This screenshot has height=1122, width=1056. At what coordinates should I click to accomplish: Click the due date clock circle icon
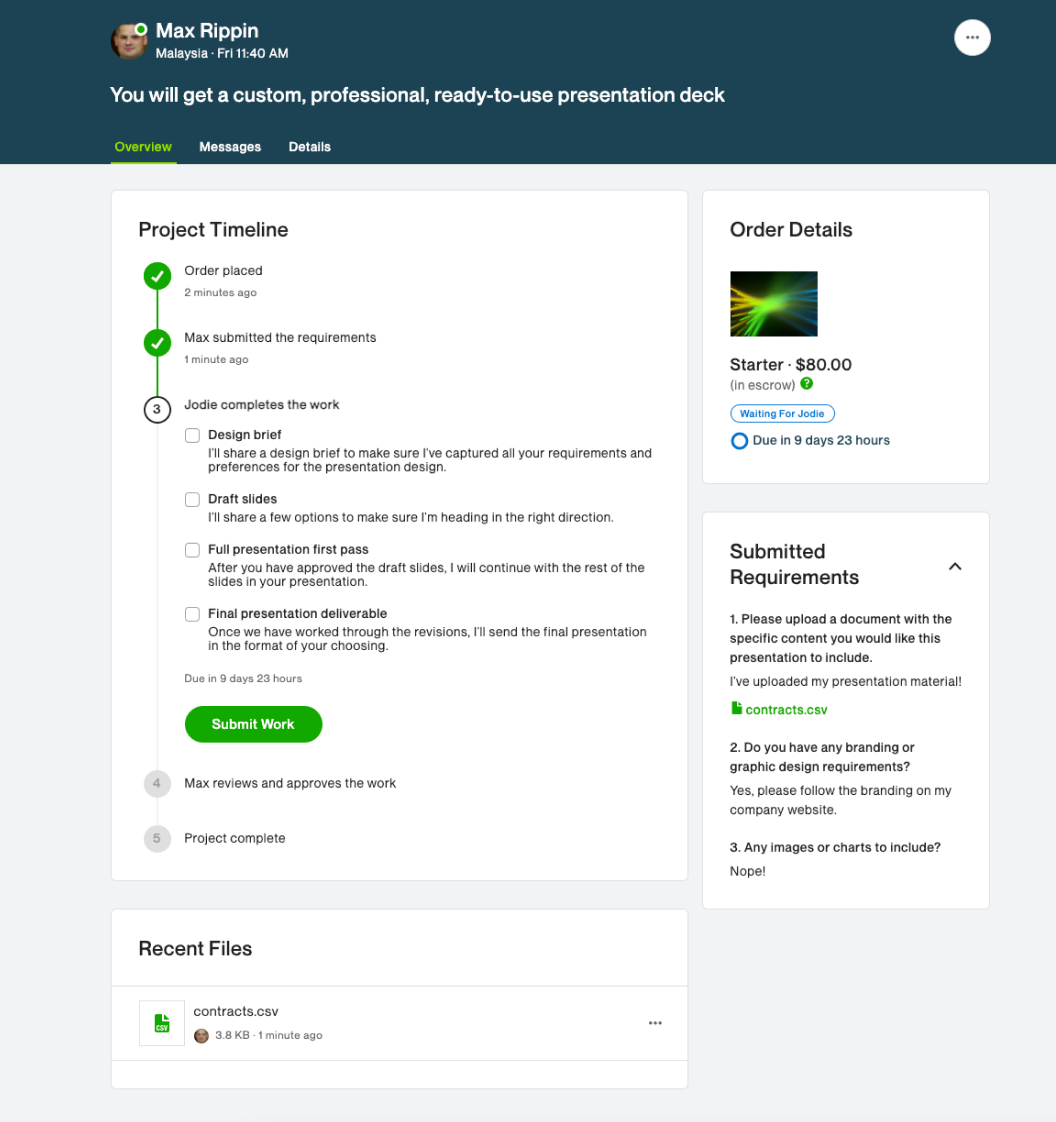click(x=739, y=441)
